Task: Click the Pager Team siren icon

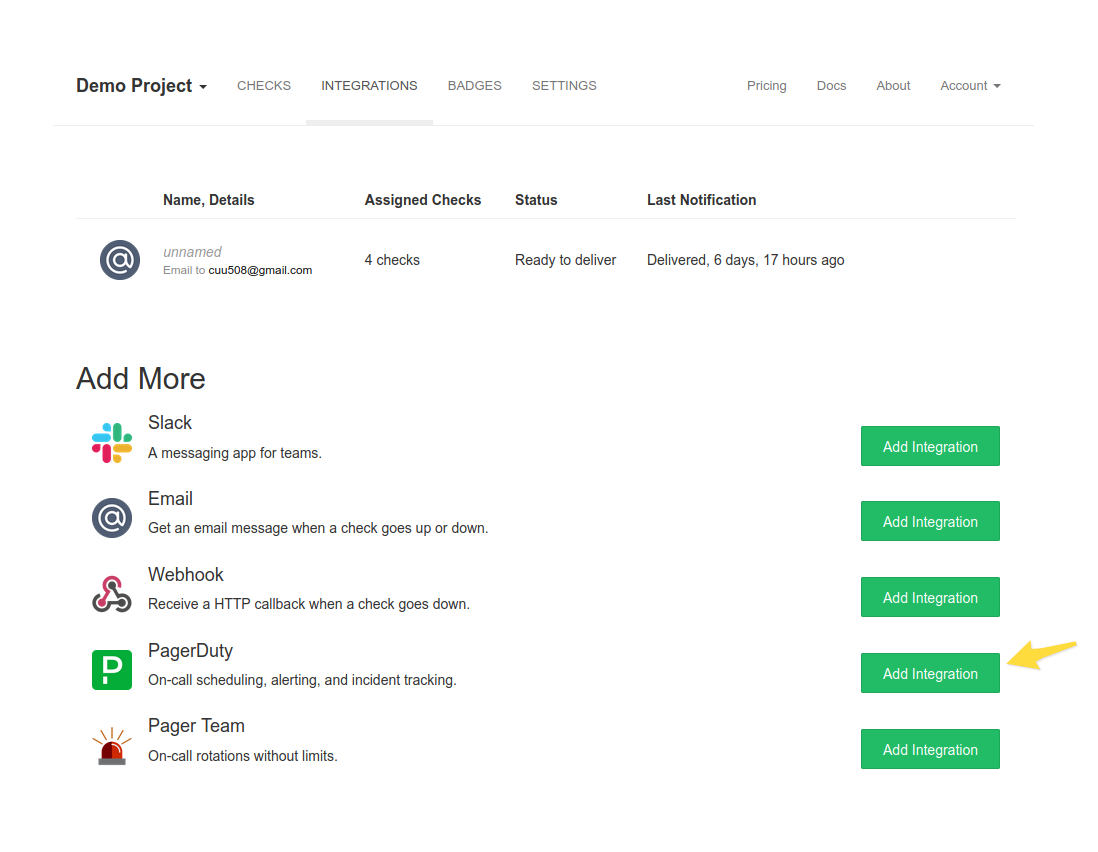Action: click(112, 746)
